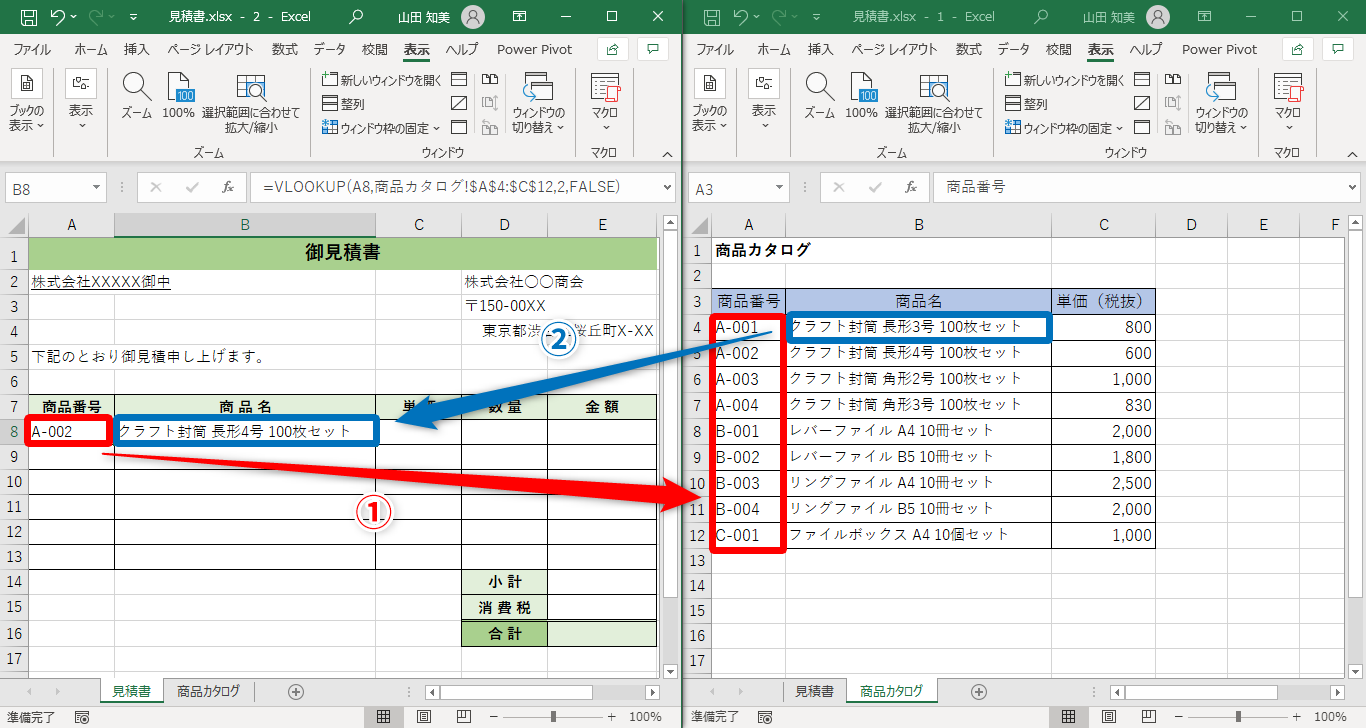Click 選択範囲に合わせて拡大/縮小 in the right window

coord(934,104)
